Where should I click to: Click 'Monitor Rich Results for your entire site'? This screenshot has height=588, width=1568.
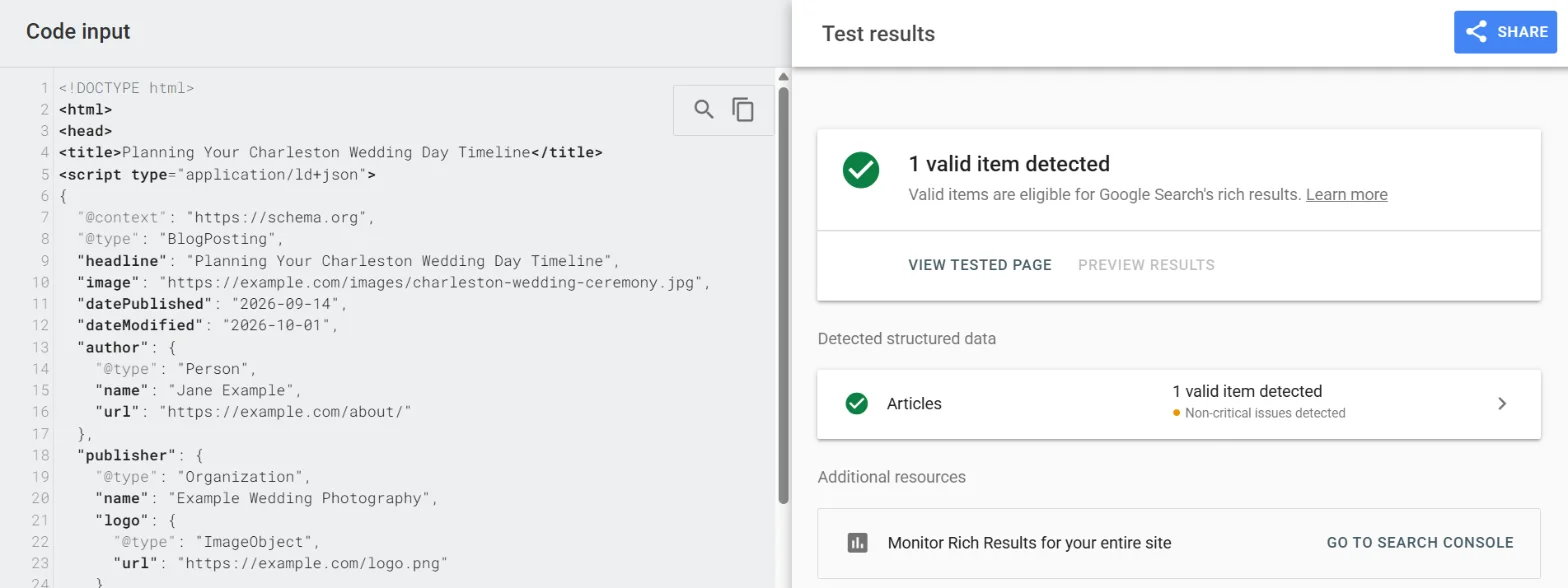pos(1029,543)
